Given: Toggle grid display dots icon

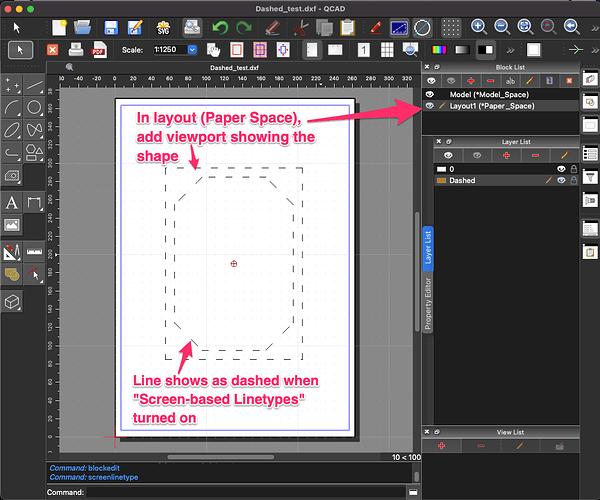Looking at the screenshot, I should click(x=451, y=28).
